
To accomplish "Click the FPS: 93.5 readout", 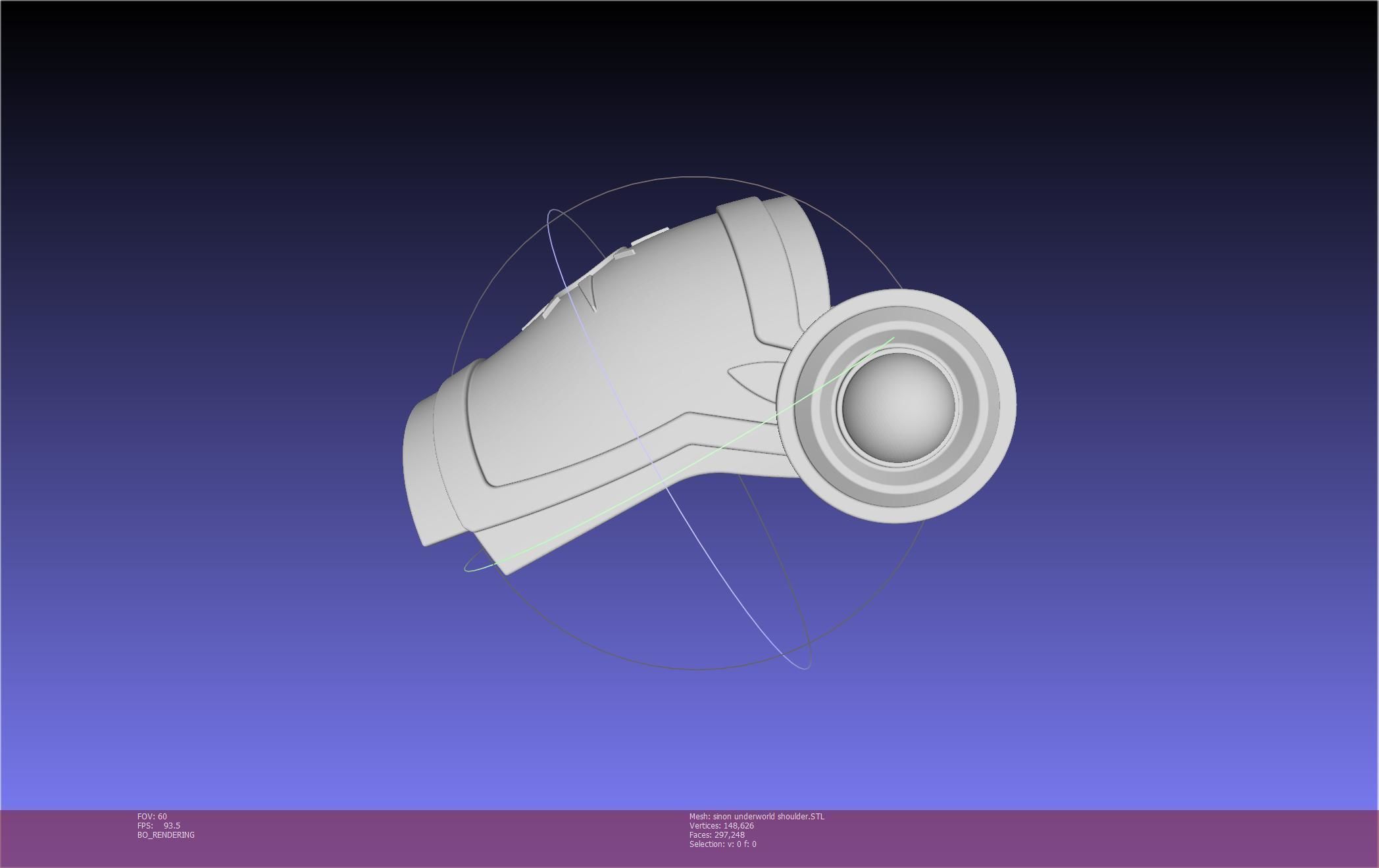I will point(159,825).
